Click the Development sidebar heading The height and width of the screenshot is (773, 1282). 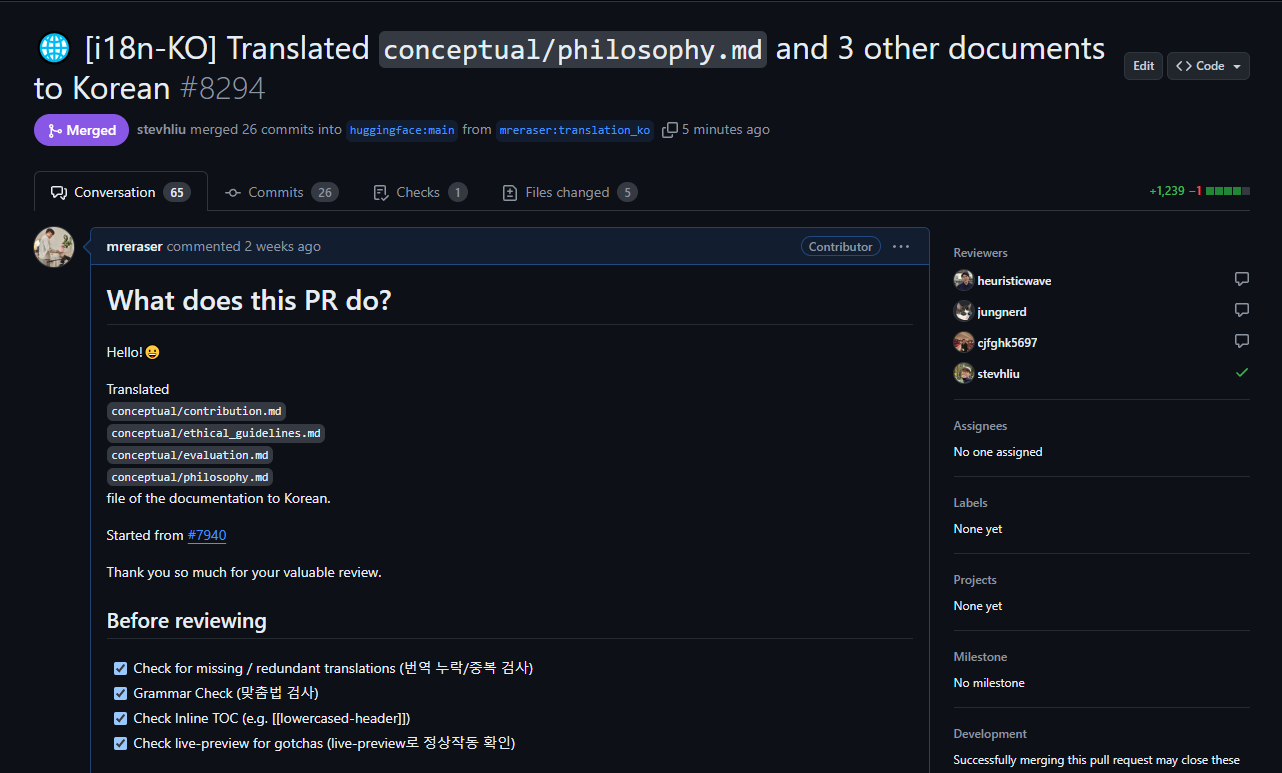tap(990, 734)
